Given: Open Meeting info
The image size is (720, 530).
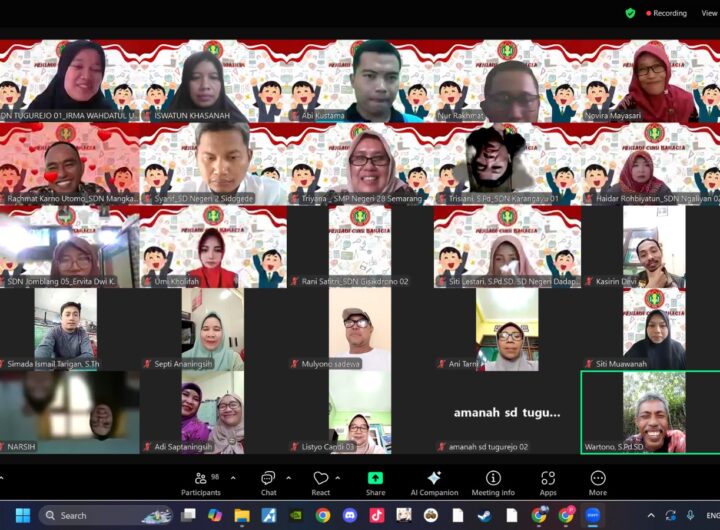Looking at the screenshot, I should [x=493, y=482].
